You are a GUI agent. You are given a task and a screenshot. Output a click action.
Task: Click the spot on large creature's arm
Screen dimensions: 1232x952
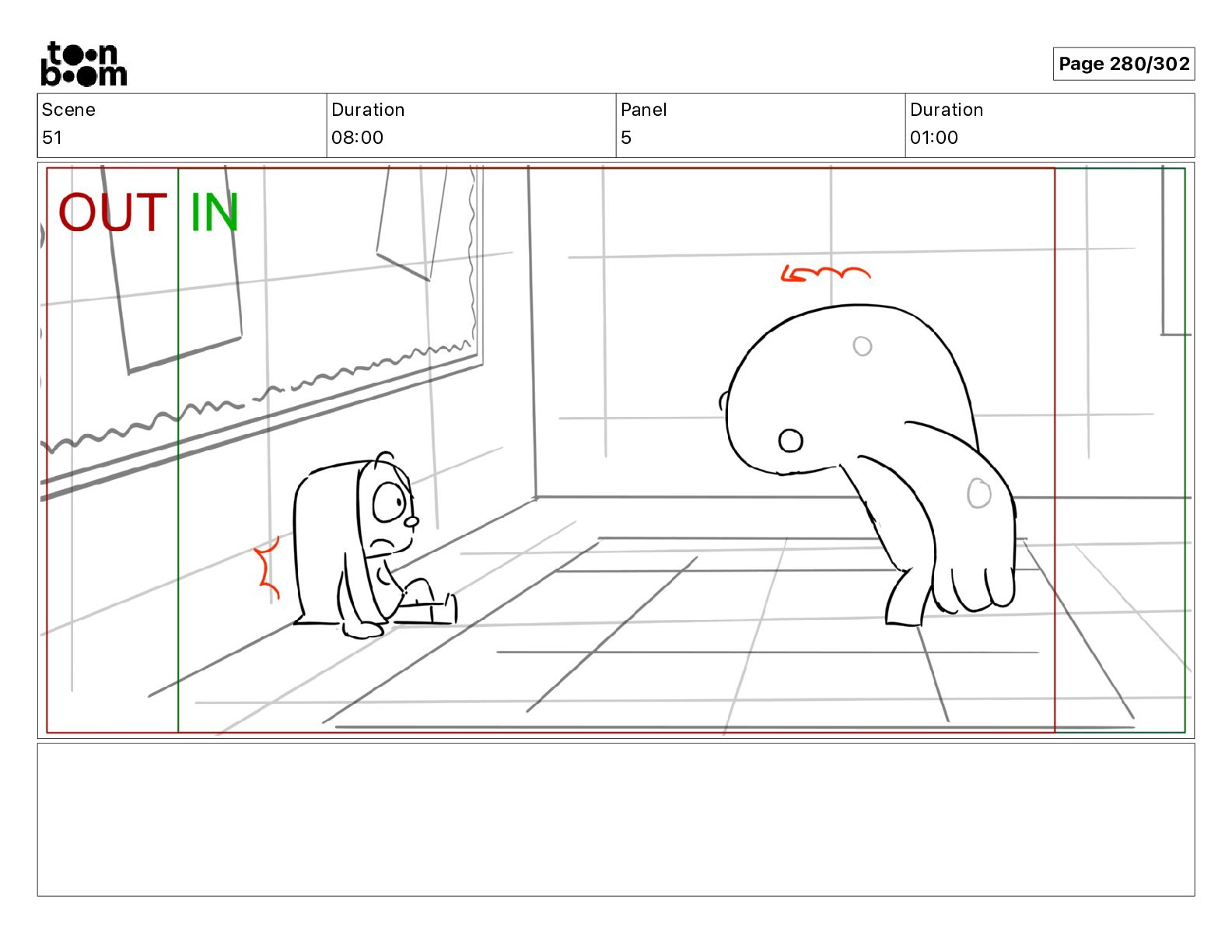[979, 493]
